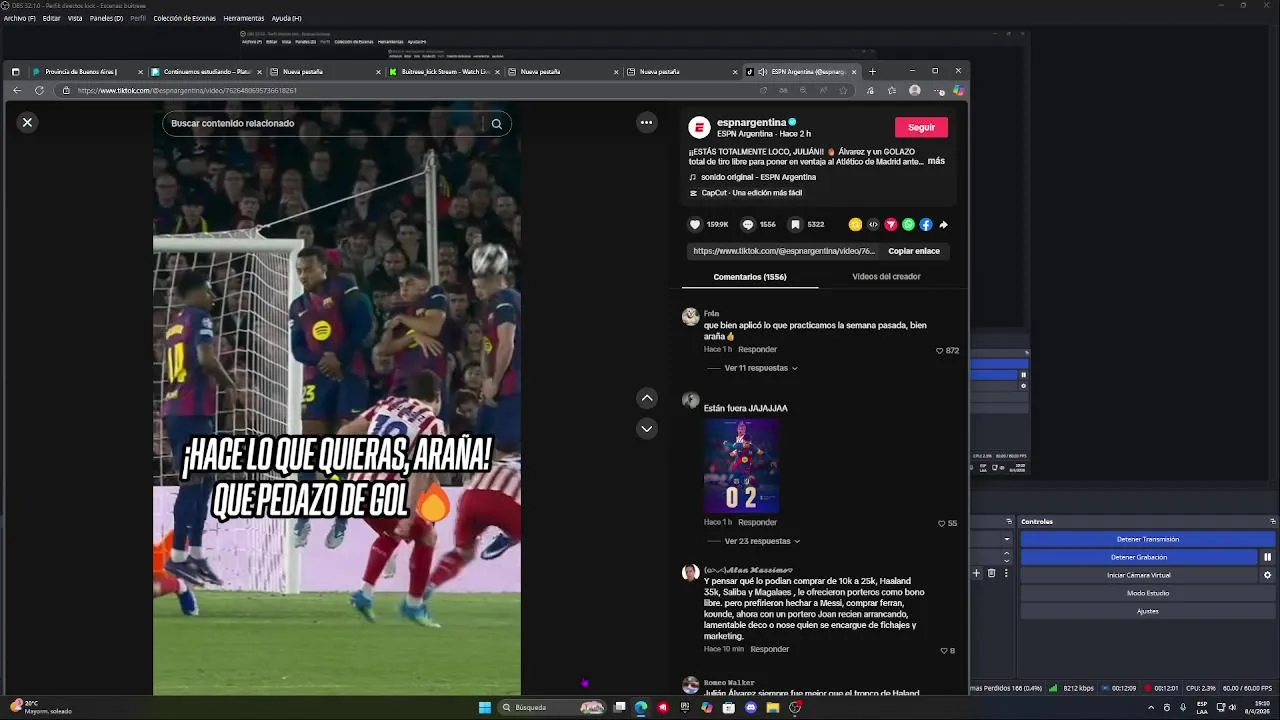Click the espnargentina profile avatar
Viewport: 1280px width, 720px height.
pyautogui.click(x=699, y=127)
